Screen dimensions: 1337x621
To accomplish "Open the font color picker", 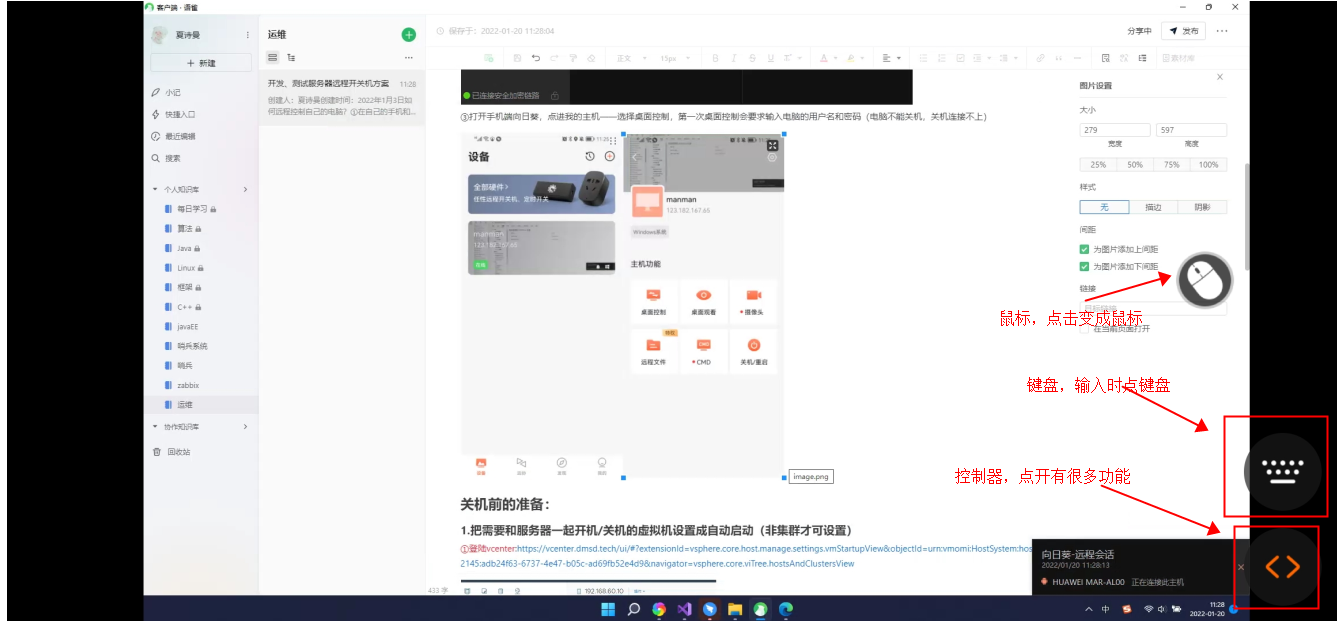I will [x=826, y=58].
